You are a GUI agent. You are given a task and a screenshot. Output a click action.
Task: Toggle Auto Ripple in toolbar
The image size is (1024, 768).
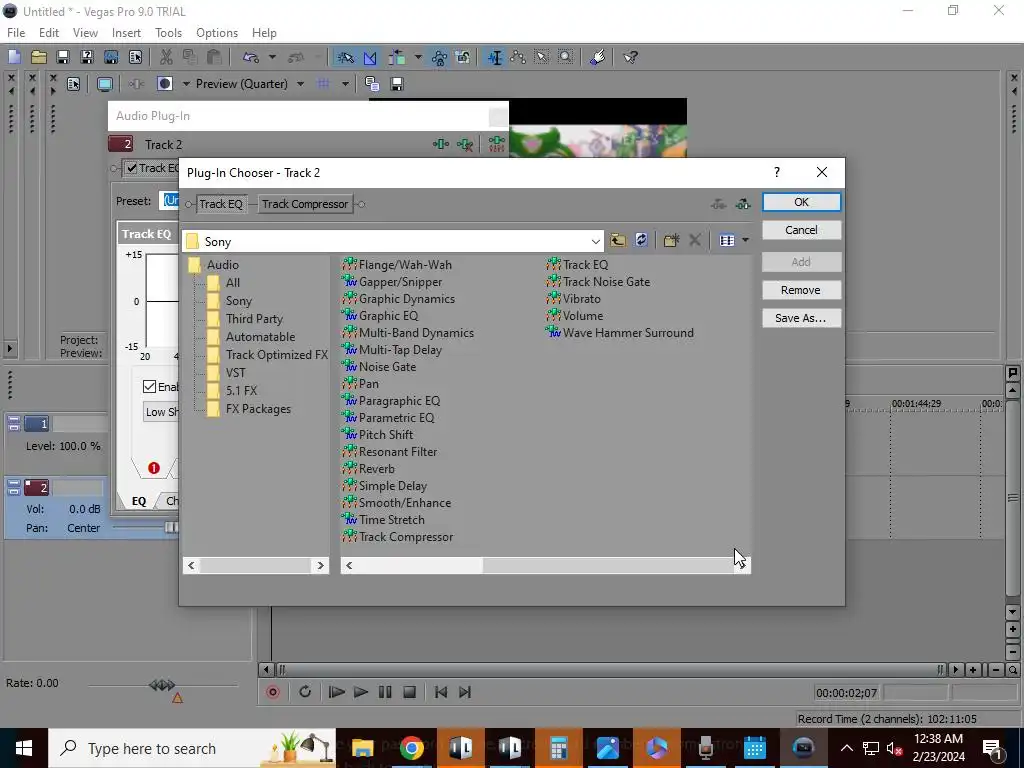(x=396, y=57)
